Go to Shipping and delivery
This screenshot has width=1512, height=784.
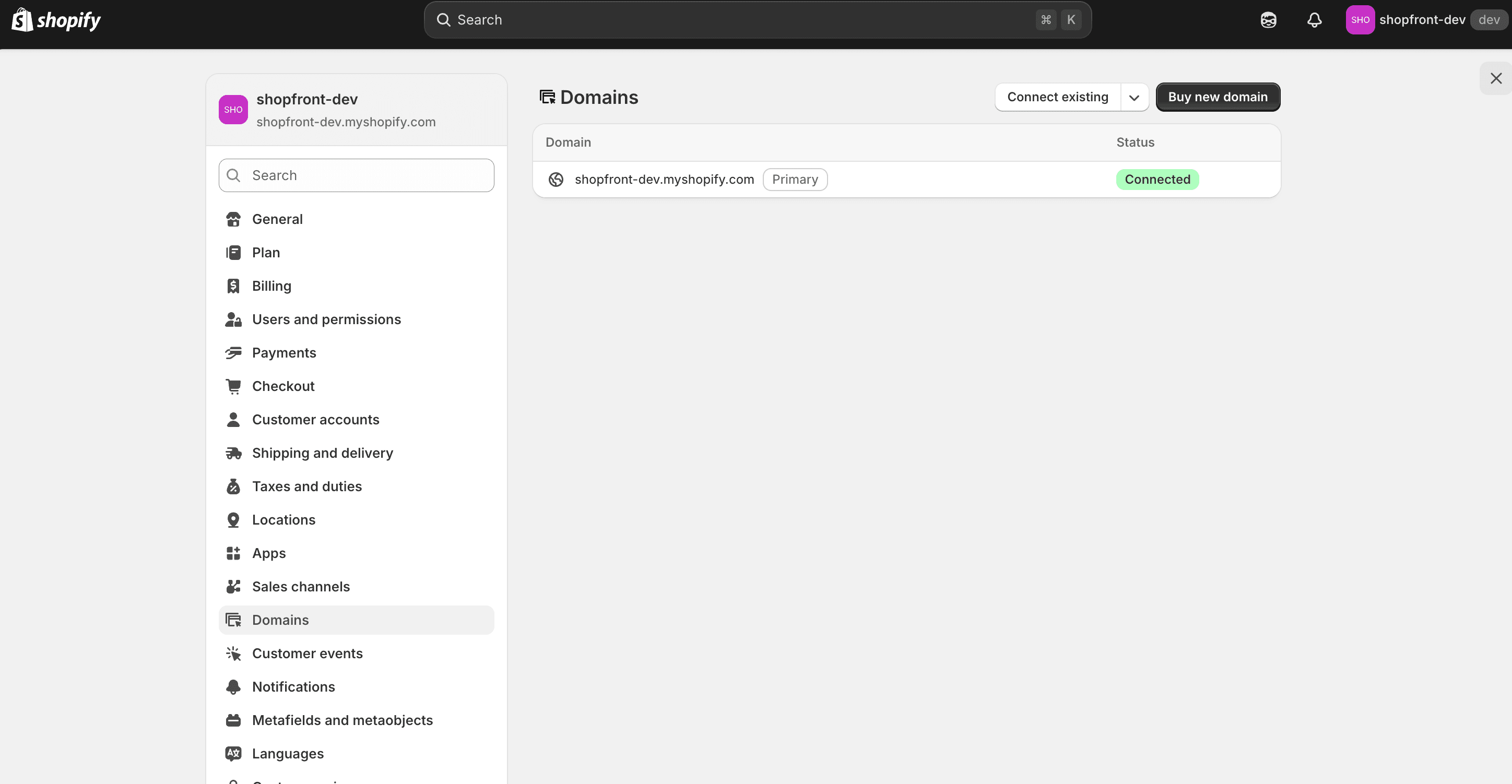point(356,454)
